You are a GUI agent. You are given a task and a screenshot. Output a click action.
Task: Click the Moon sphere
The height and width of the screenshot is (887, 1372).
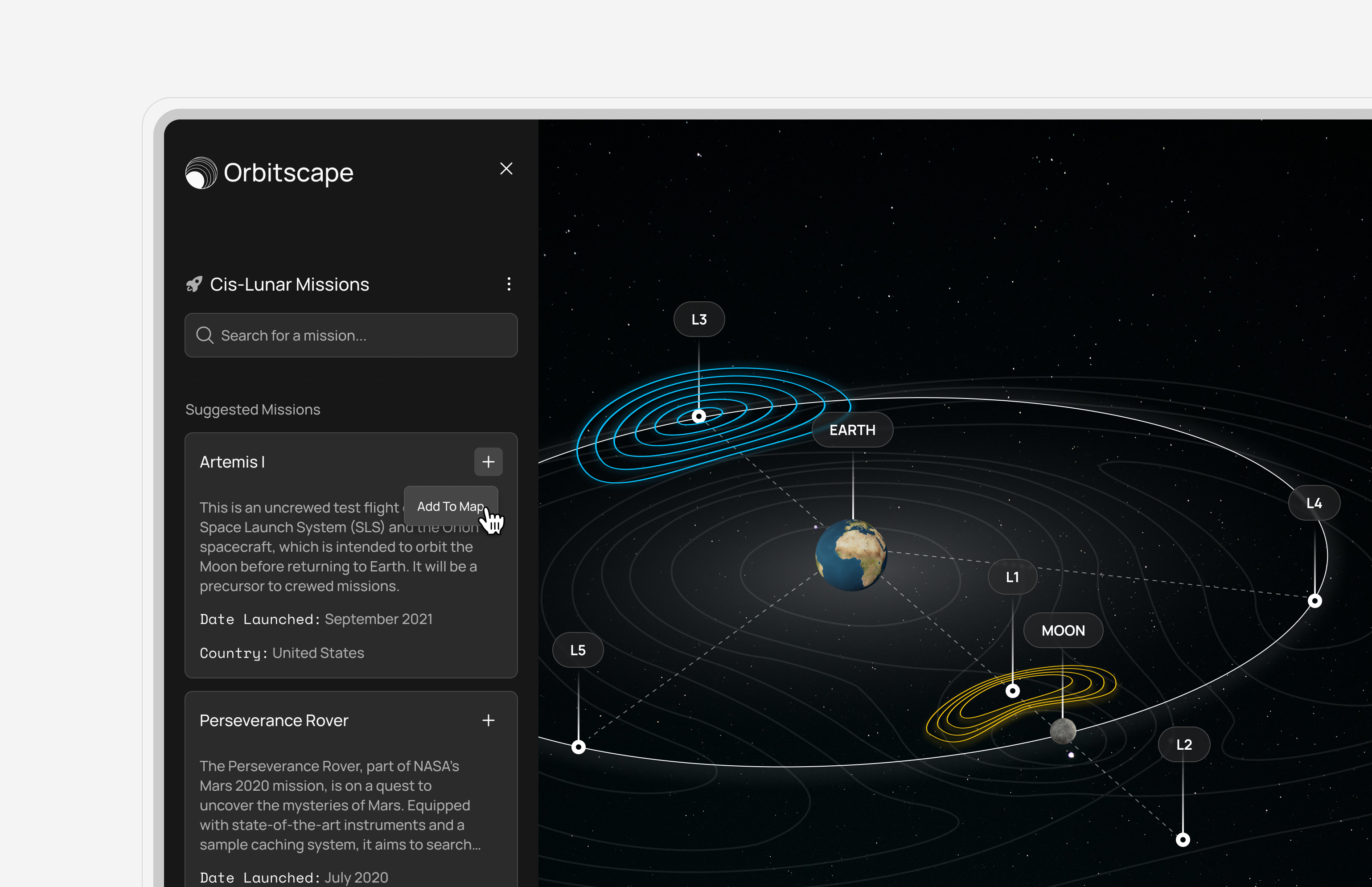pyautogui.click(x=1063, y=731)
